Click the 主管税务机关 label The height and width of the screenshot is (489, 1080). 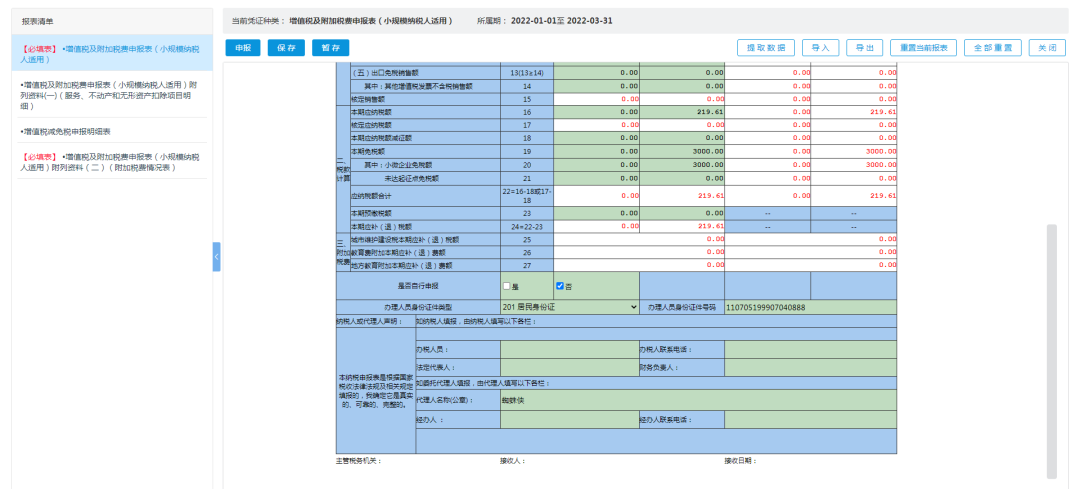click(358, 461)
